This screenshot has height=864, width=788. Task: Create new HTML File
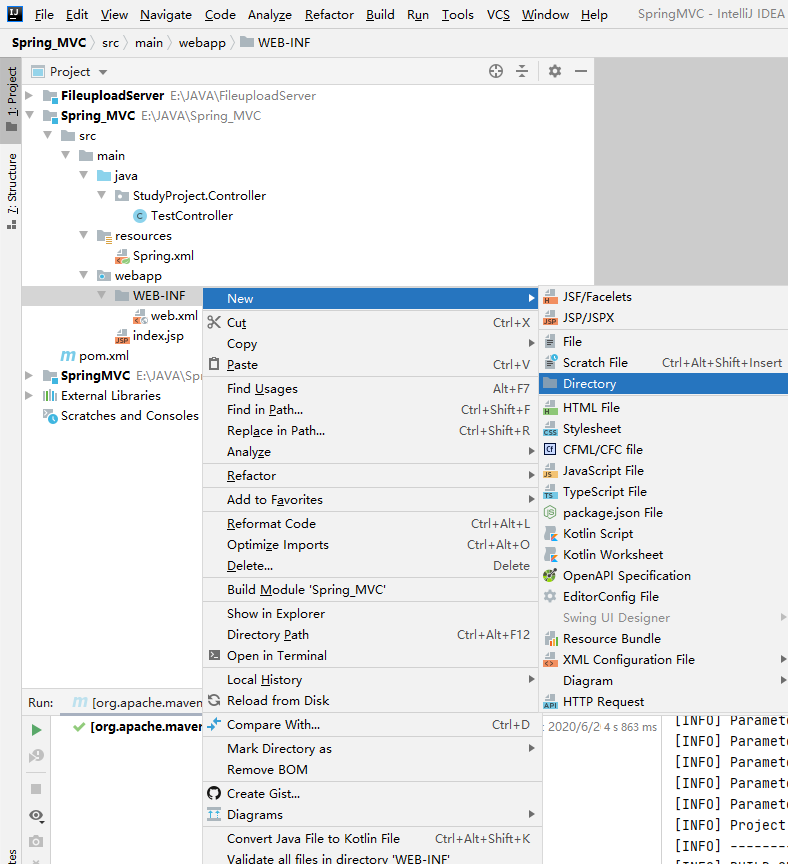click(664, 408)
